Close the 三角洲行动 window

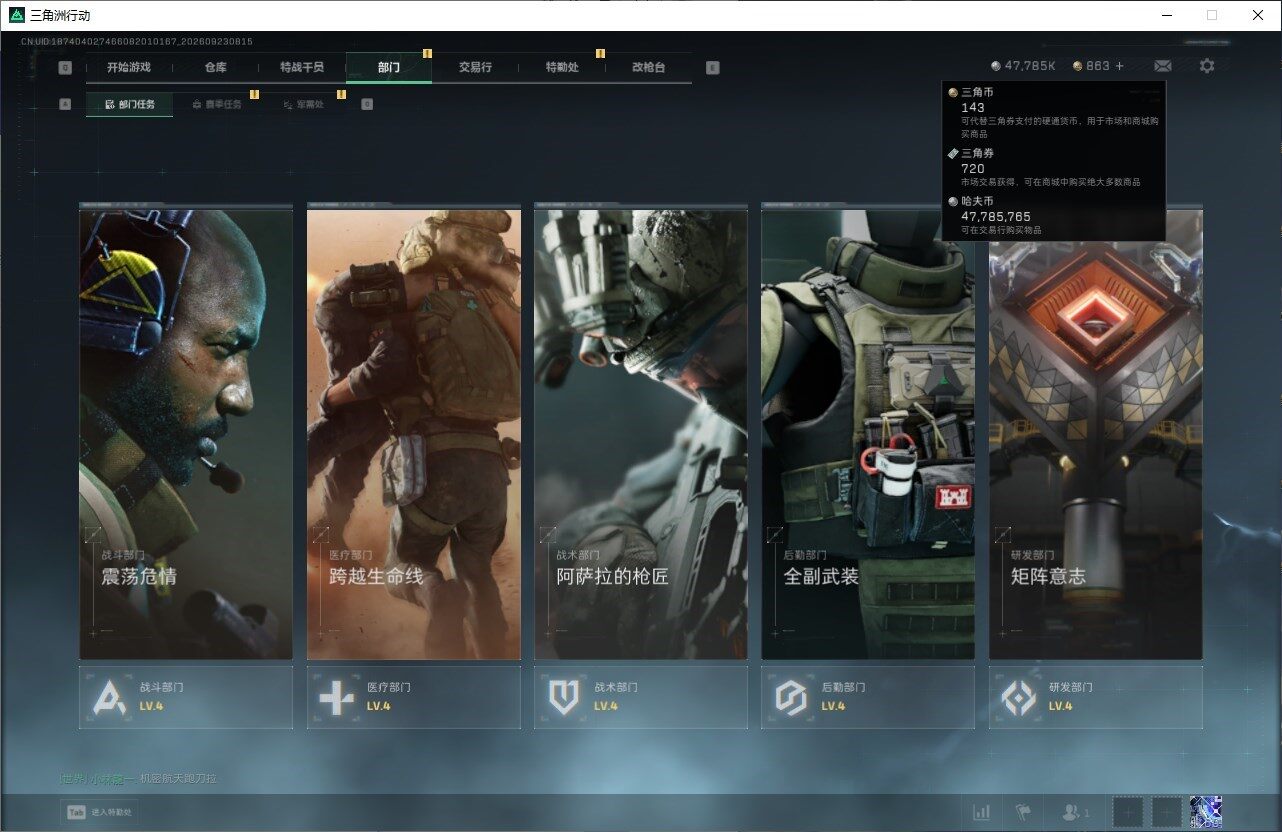(1258, 15)
